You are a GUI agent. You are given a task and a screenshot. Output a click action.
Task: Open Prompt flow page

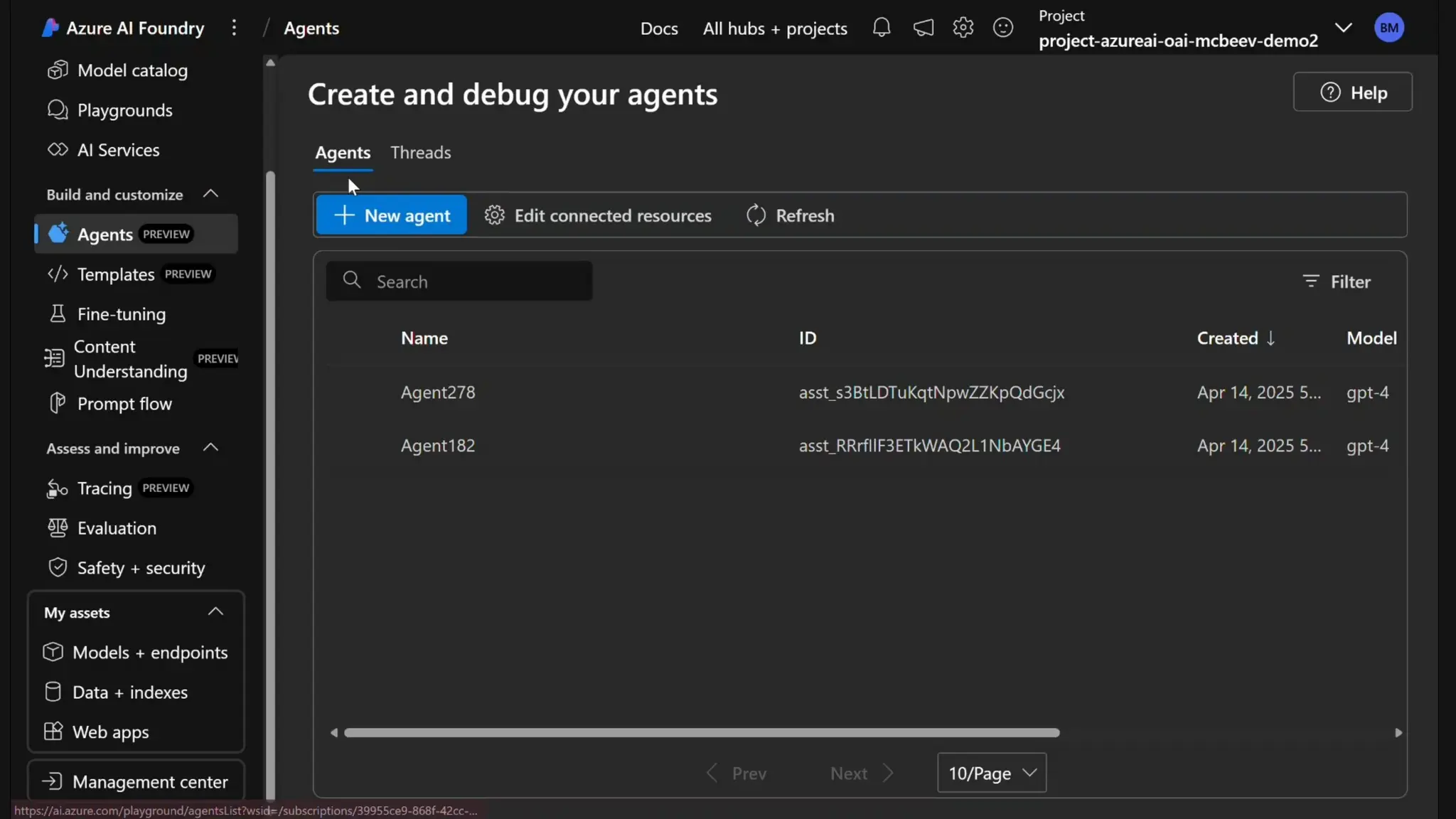[124, 404]
